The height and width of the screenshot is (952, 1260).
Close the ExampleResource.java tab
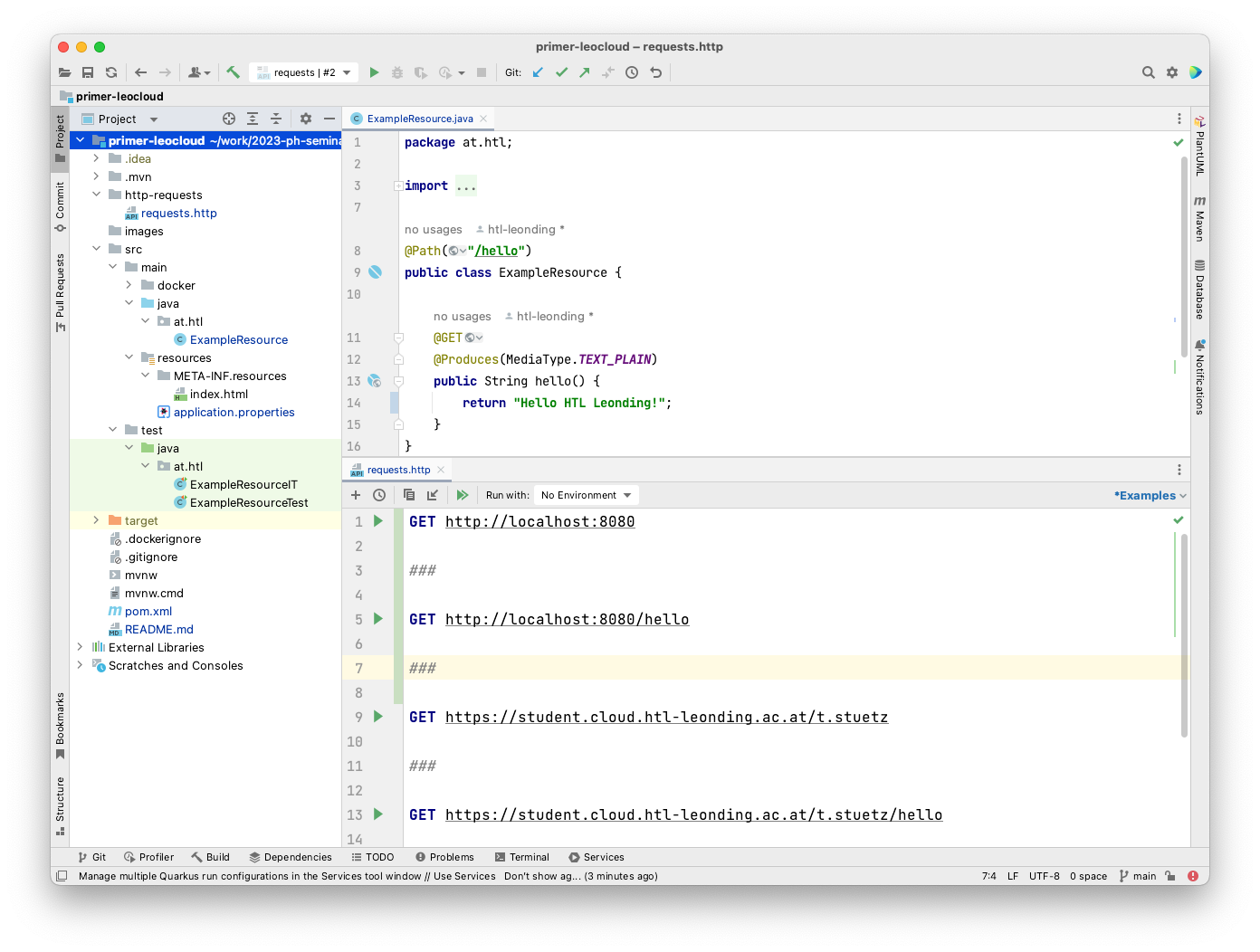483,119
